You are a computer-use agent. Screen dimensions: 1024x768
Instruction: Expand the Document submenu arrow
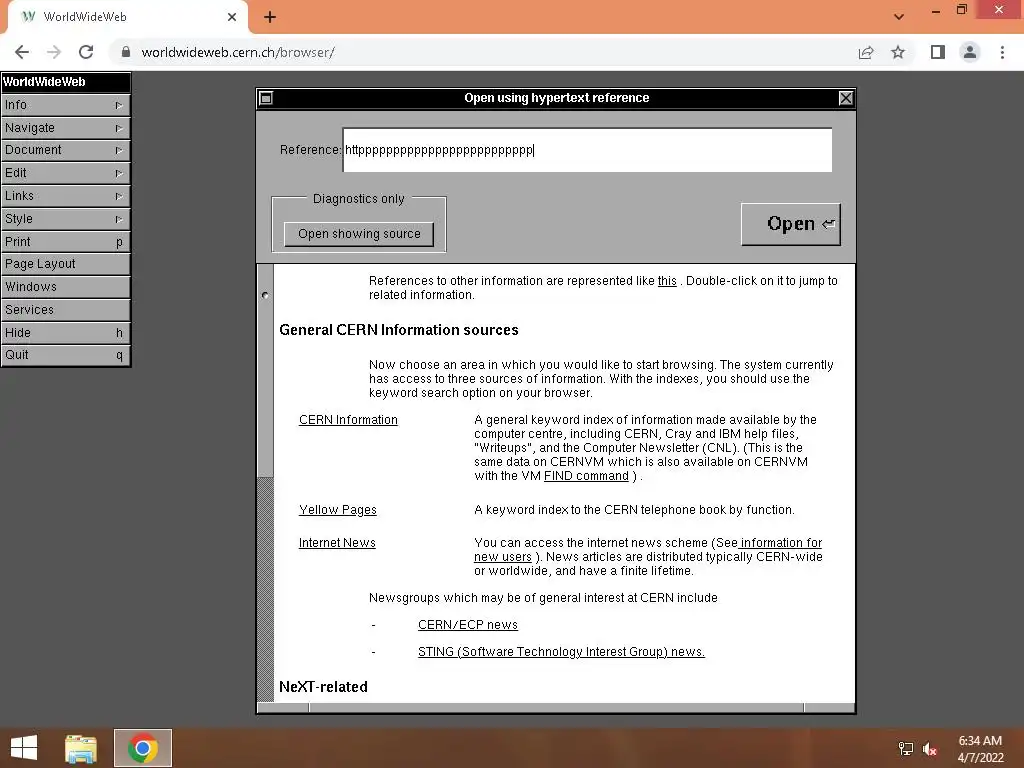[x=119, y=150]
